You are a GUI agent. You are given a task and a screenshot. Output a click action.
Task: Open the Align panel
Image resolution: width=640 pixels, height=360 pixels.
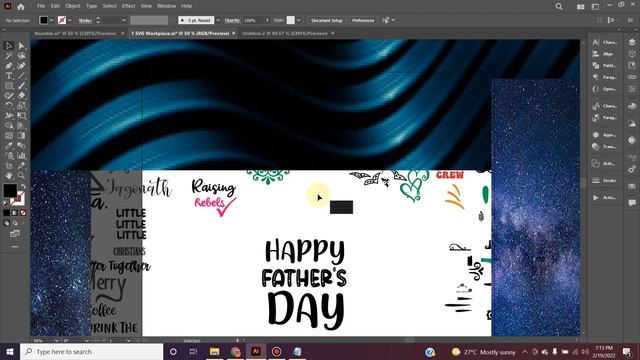click(604, 54)
